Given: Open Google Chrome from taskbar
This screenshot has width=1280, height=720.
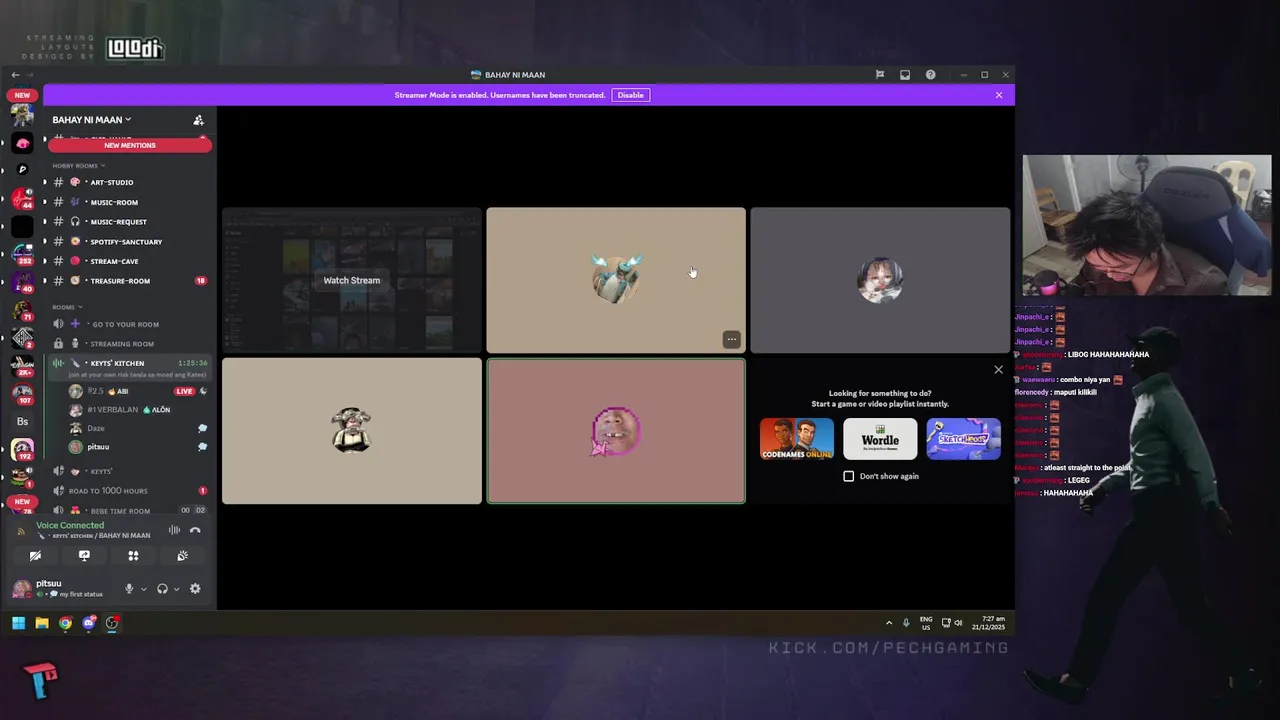Looking at the screenshot, I should point(65,623).
